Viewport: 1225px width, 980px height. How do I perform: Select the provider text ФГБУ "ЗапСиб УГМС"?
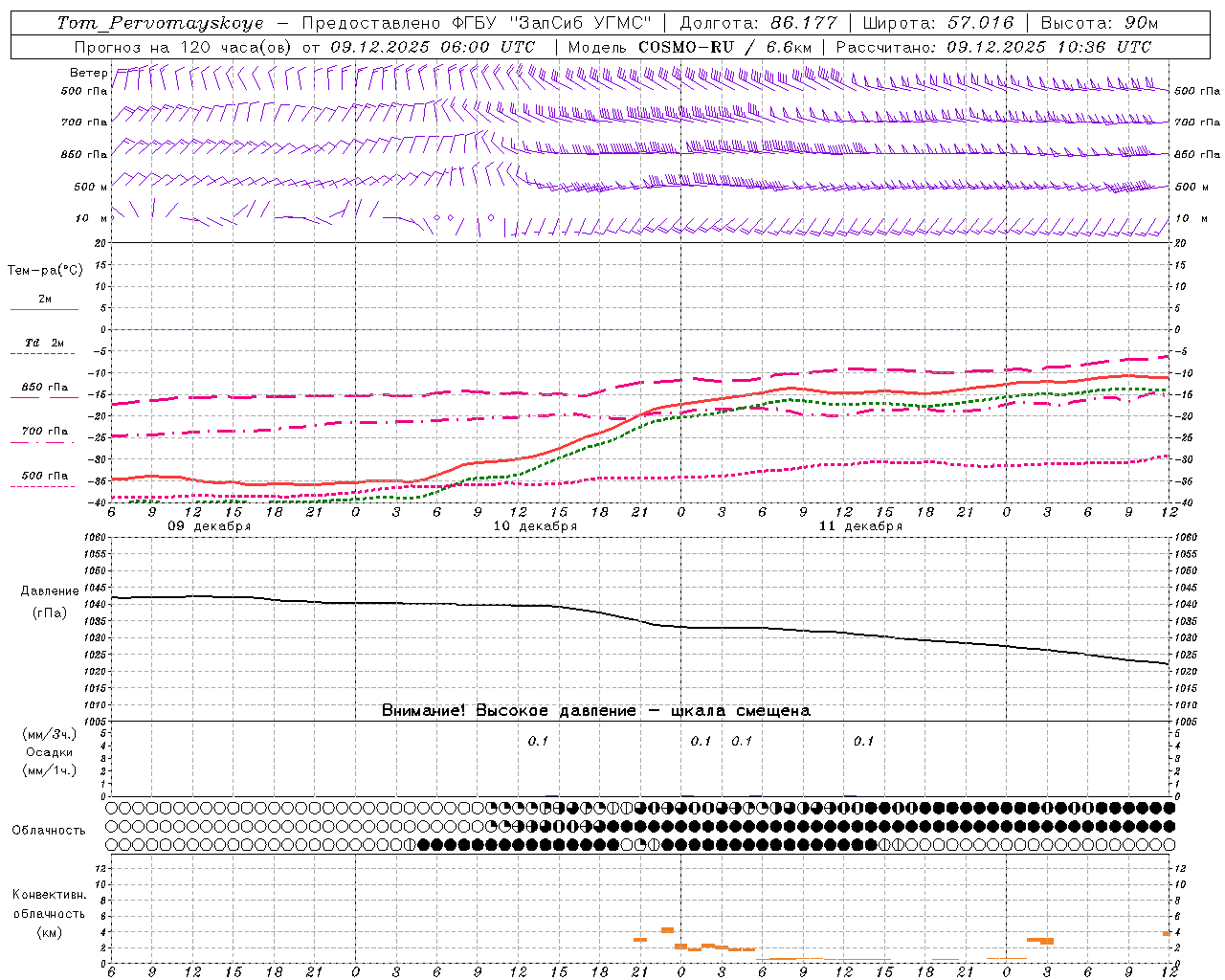(550, 23)
